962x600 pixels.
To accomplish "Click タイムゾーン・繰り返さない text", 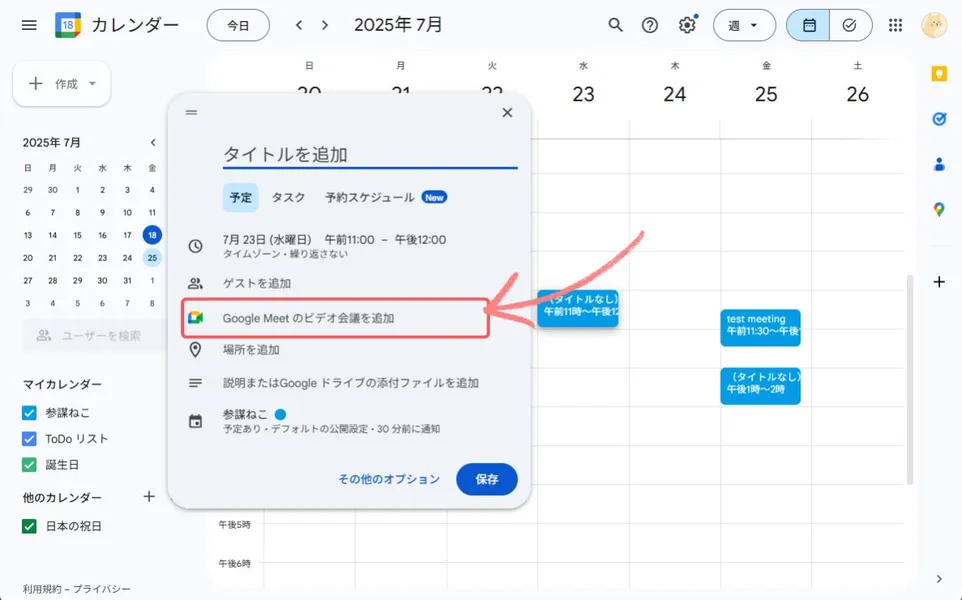I will click(285, 254).
